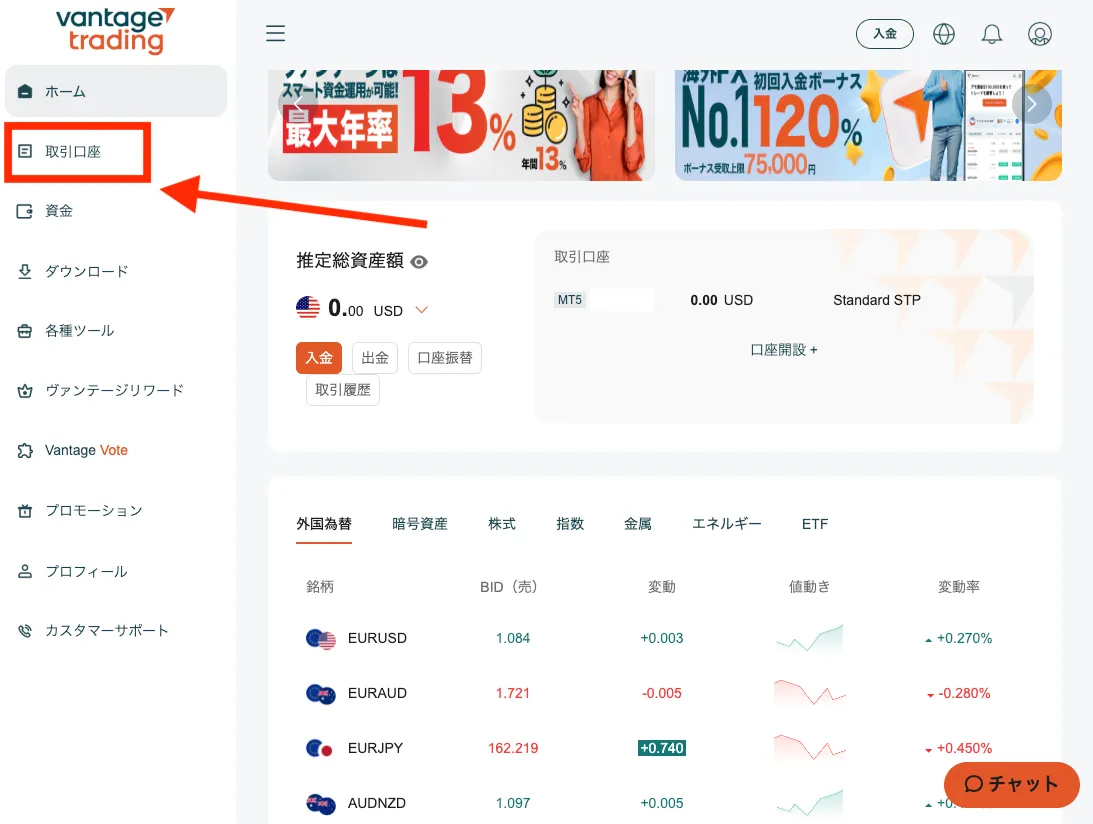Image resolution: width=1093 pixels, height=824 pixels.
Task: Click the Vantage Trading logo
Action: [115, 31]
